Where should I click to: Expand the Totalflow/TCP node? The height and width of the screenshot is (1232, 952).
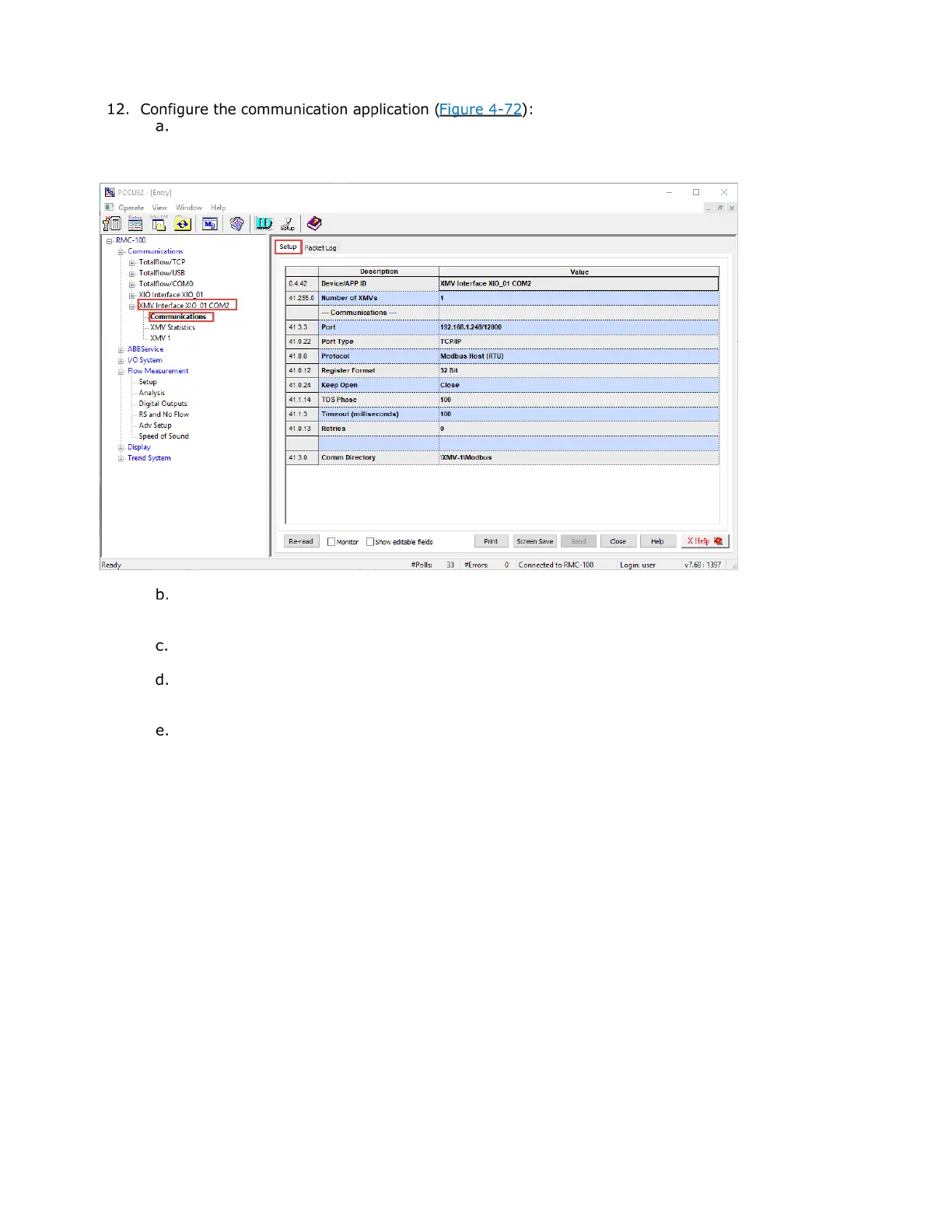(x=132, y=263)
